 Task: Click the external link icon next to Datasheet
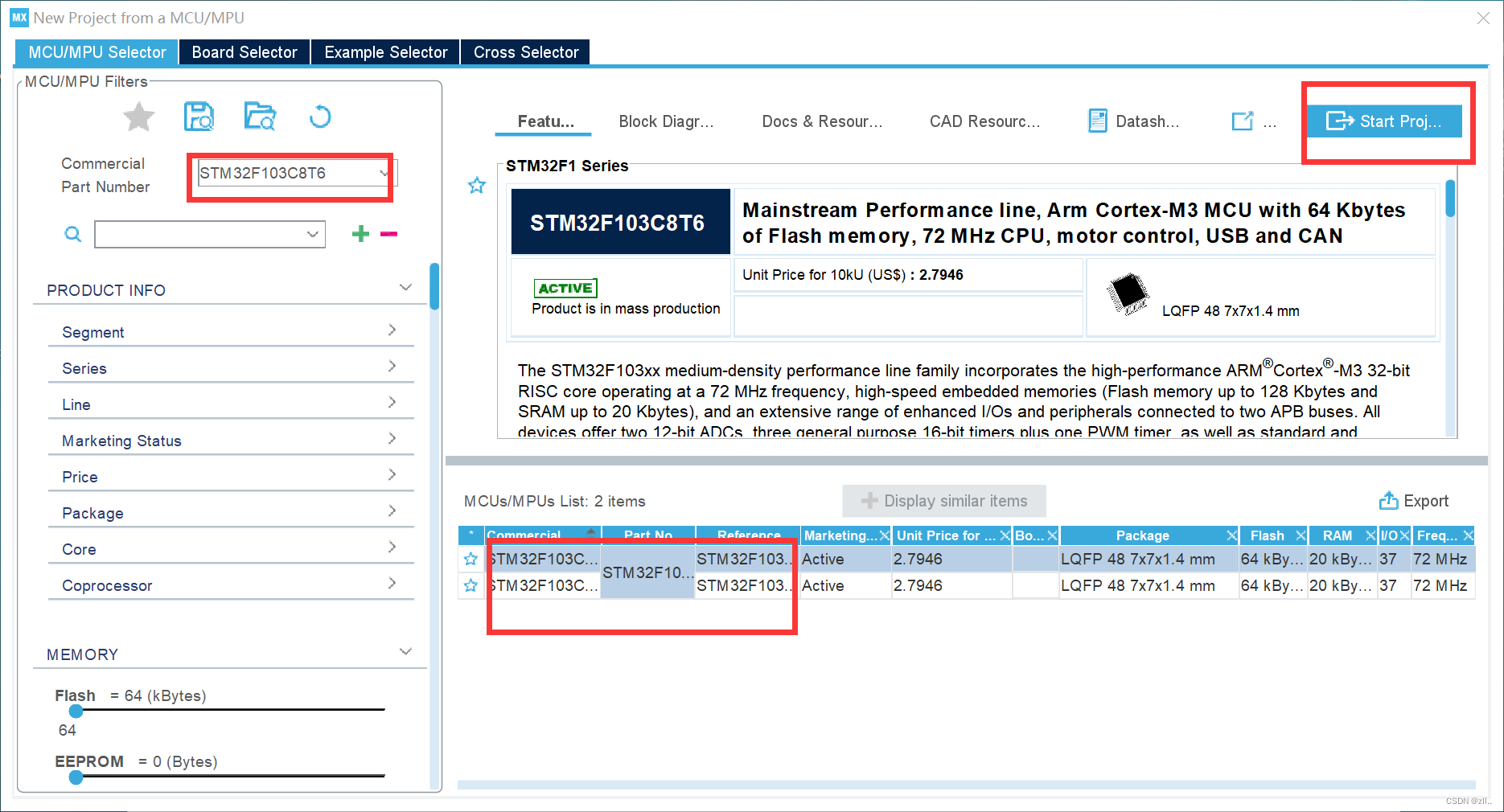point(1243,121)
